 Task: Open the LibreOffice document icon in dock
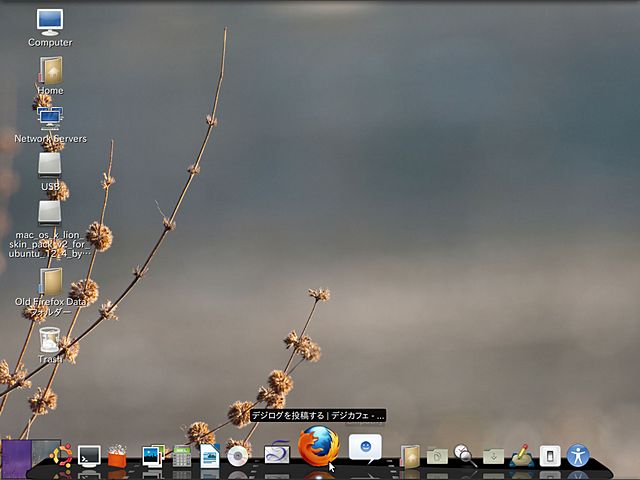click(209, 456)
